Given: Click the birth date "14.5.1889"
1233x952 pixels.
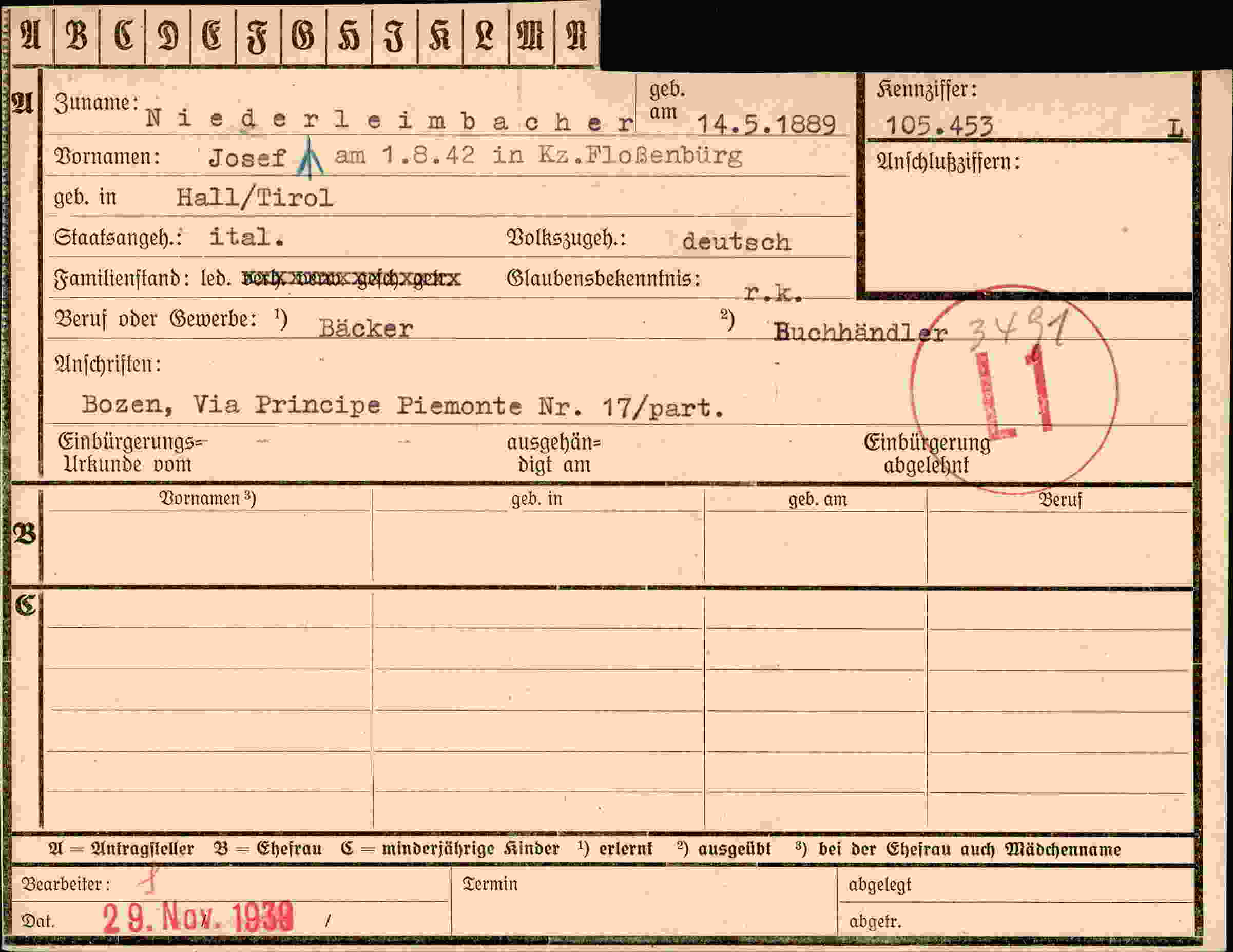Looking at the screenshot, I should [766, 125].
